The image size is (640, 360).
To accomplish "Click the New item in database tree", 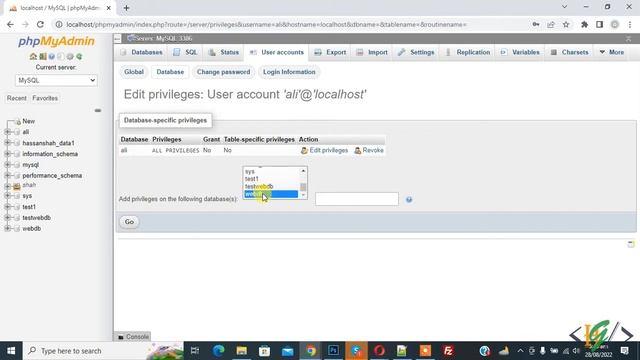I will point(28,121).
